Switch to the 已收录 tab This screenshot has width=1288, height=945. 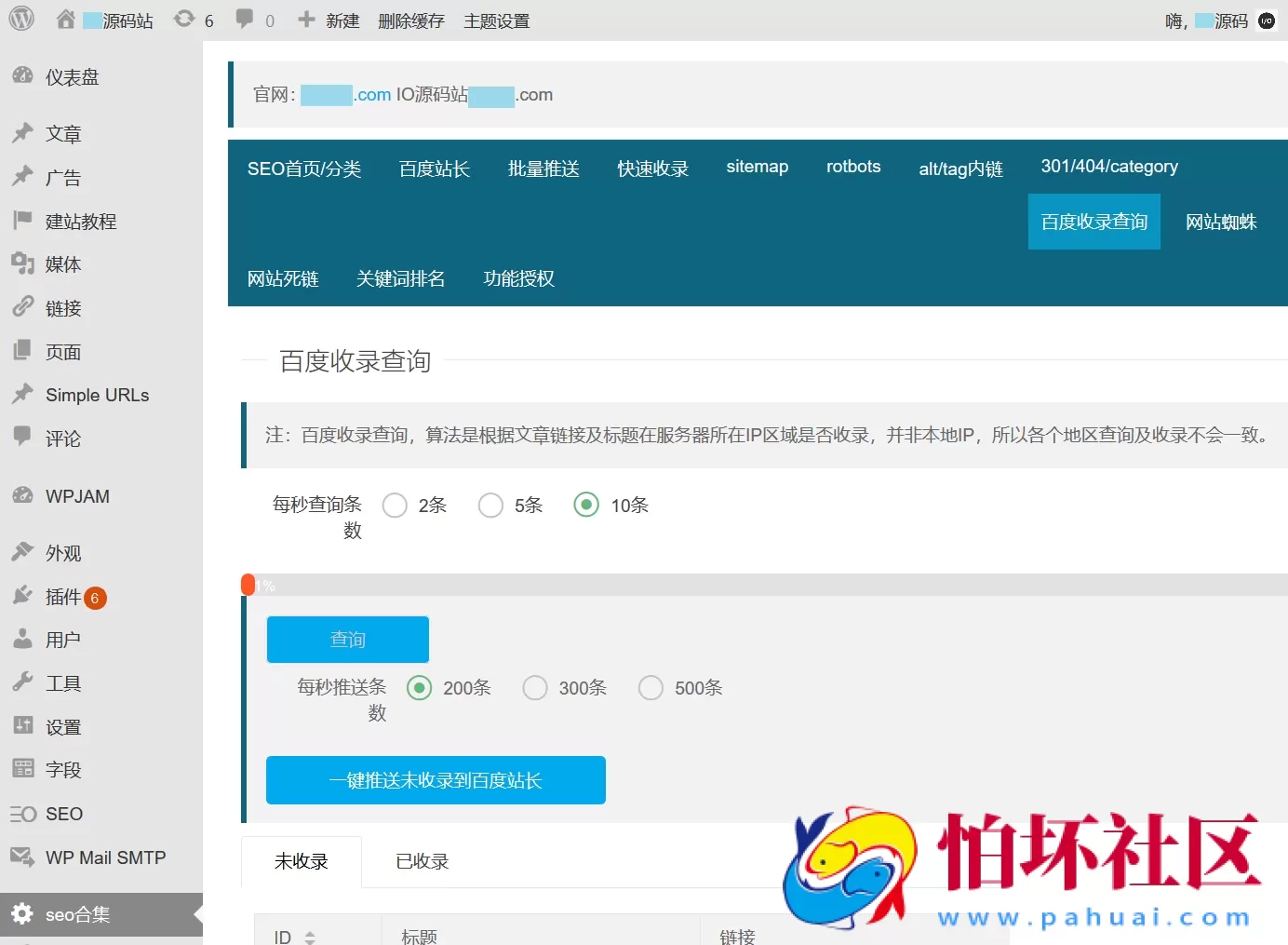click(x=421, y=861)
